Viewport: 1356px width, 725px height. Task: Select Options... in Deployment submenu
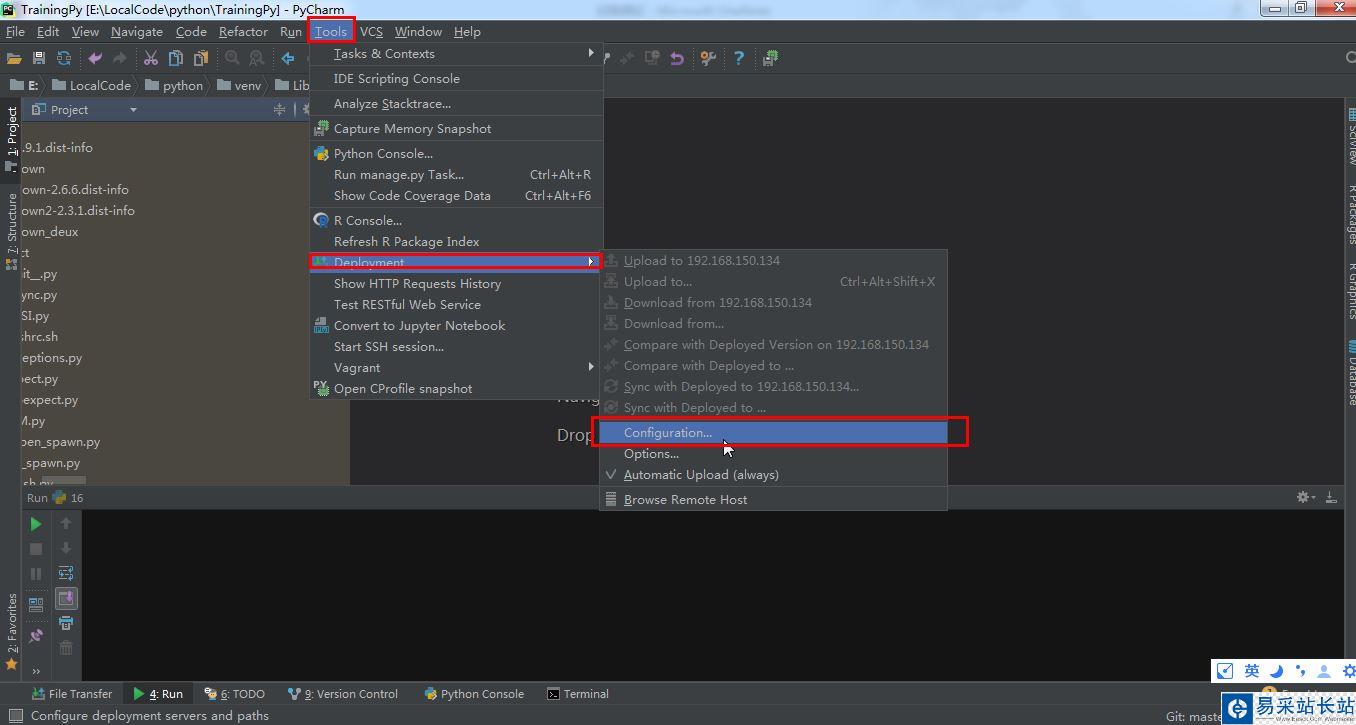(773, 454)
